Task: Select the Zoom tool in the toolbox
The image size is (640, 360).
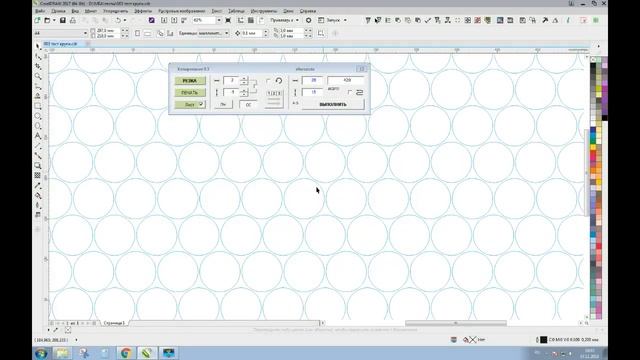Action: 38,76
